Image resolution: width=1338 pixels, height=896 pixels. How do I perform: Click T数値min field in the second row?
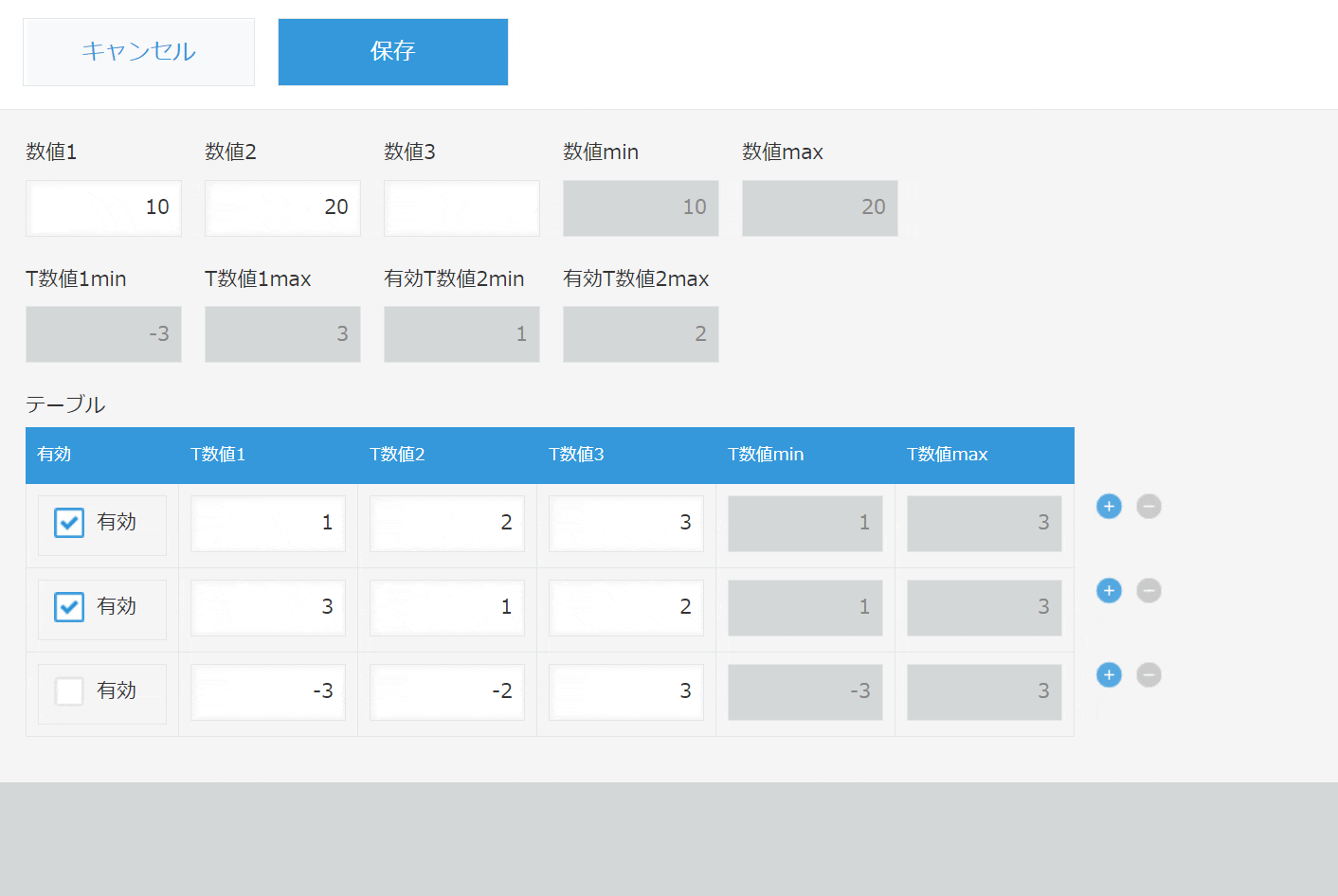[x=805, y=608]
